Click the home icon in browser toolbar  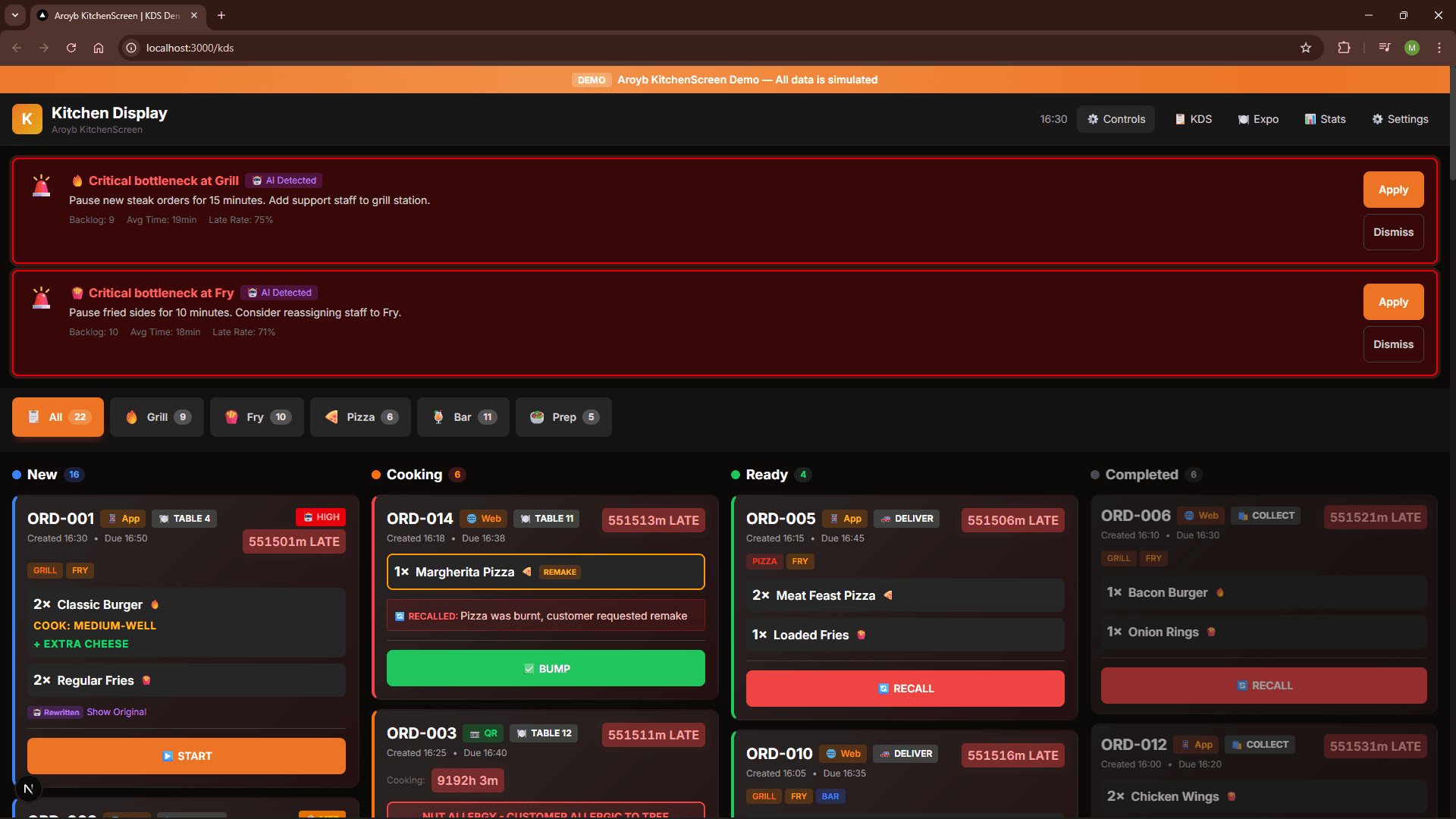click(x=99, y=48)
